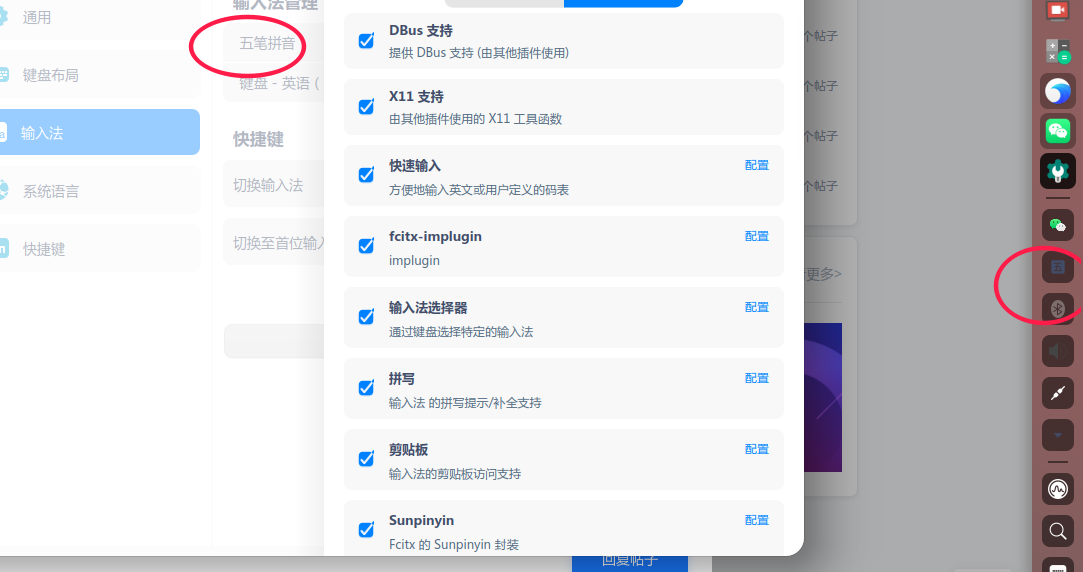Open 配置 for fcitx-implugin
The image size is (1083, 572).
coord(757,236)
